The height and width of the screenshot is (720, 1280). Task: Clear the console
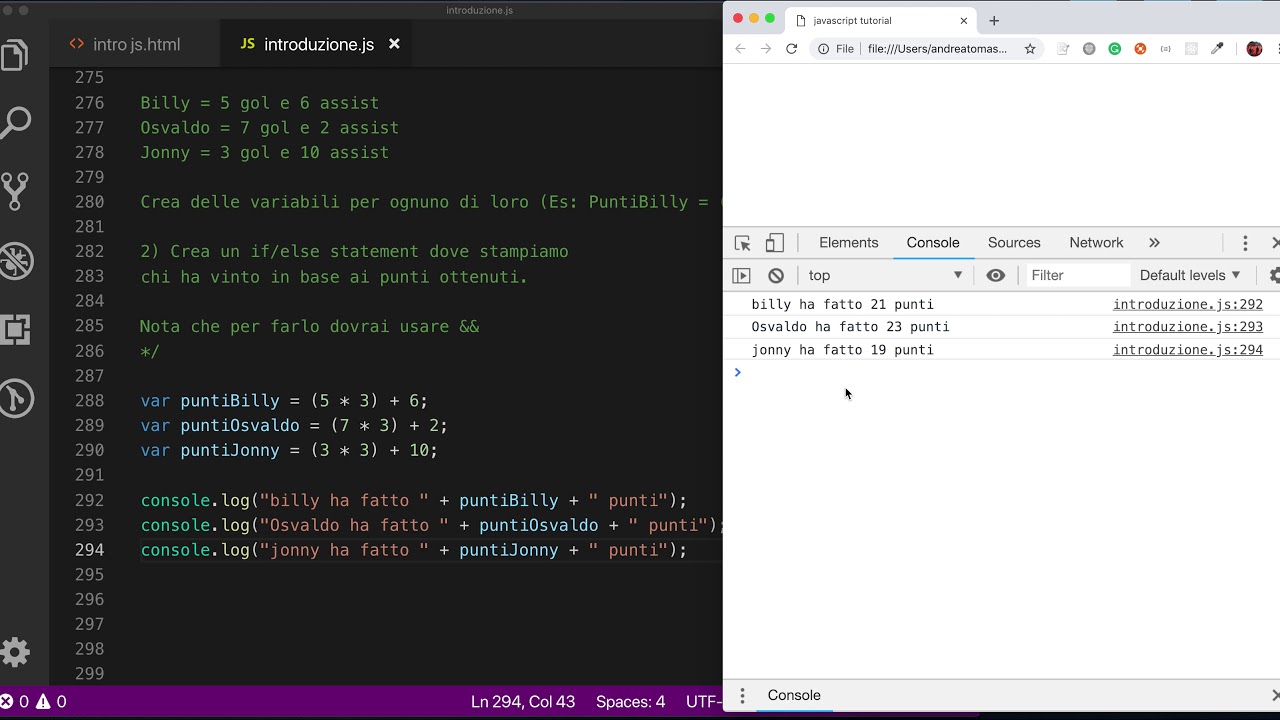pyautogui.click(x=776, y=275)
